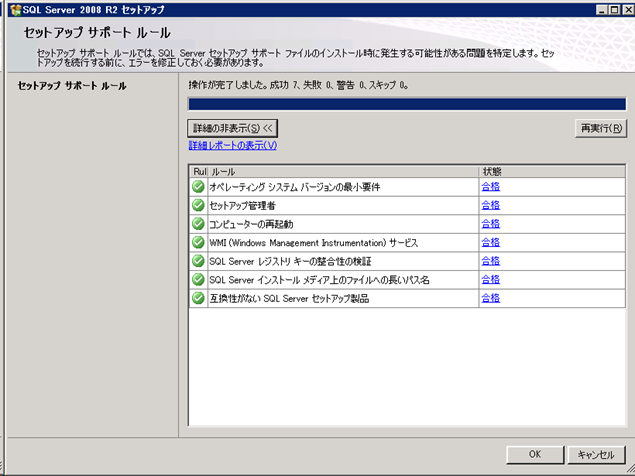
Task: Select rule text SQL Server インストール メディア上のファイルへの長いパス名
Action: (319, 280)
